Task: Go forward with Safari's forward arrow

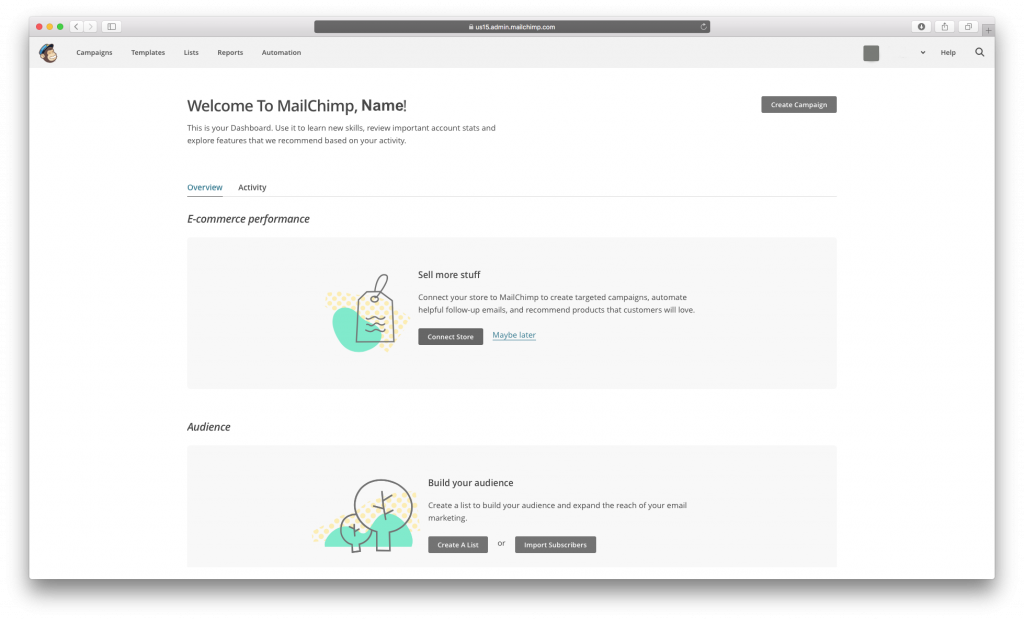Action: (x=91, y=27)
